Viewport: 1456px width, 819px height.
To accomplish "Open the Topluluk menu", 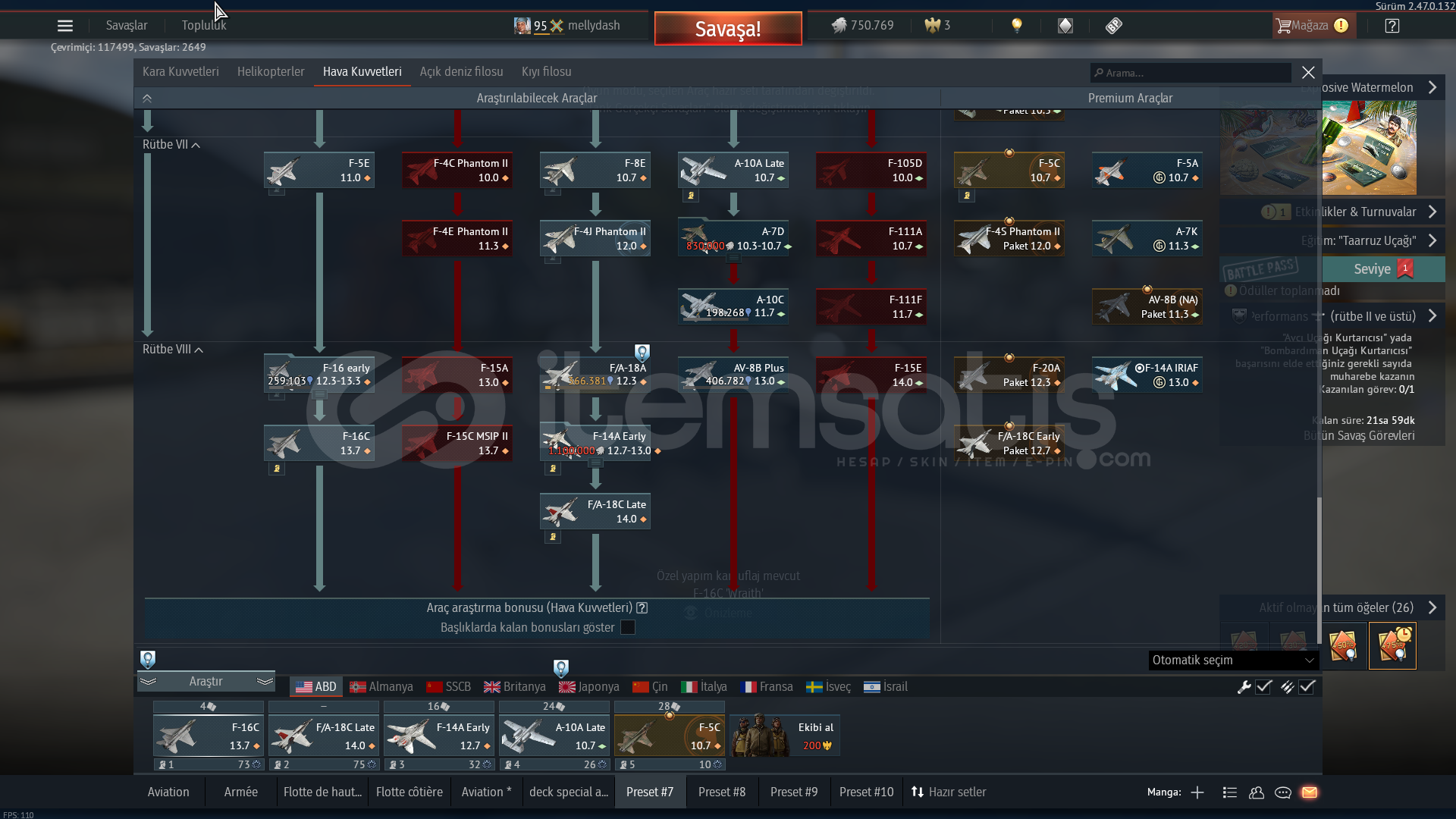I will coord(204,25).
